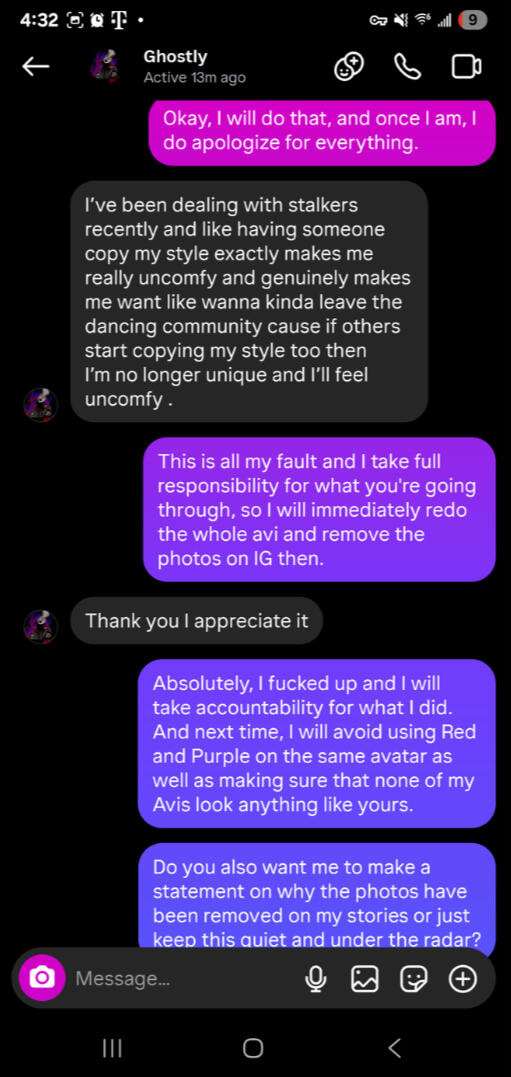Image resolution: width=511 pixels, height=1077 pixels.
Task: Open Ghostly's profile picture in header
Action: (105, 67)
